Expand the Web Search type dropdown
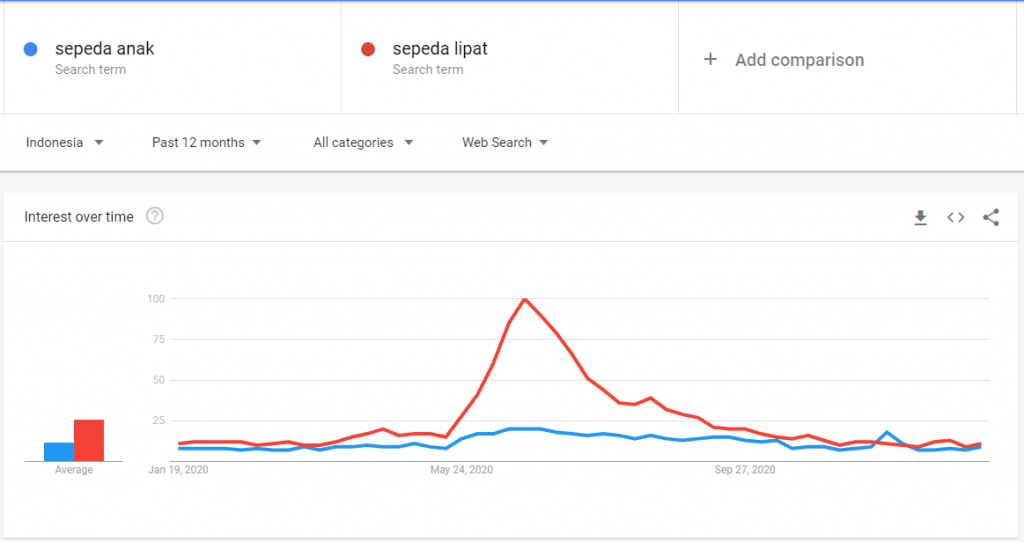The width and height of the screenshot is (1024, 542). tap(505, 143)
